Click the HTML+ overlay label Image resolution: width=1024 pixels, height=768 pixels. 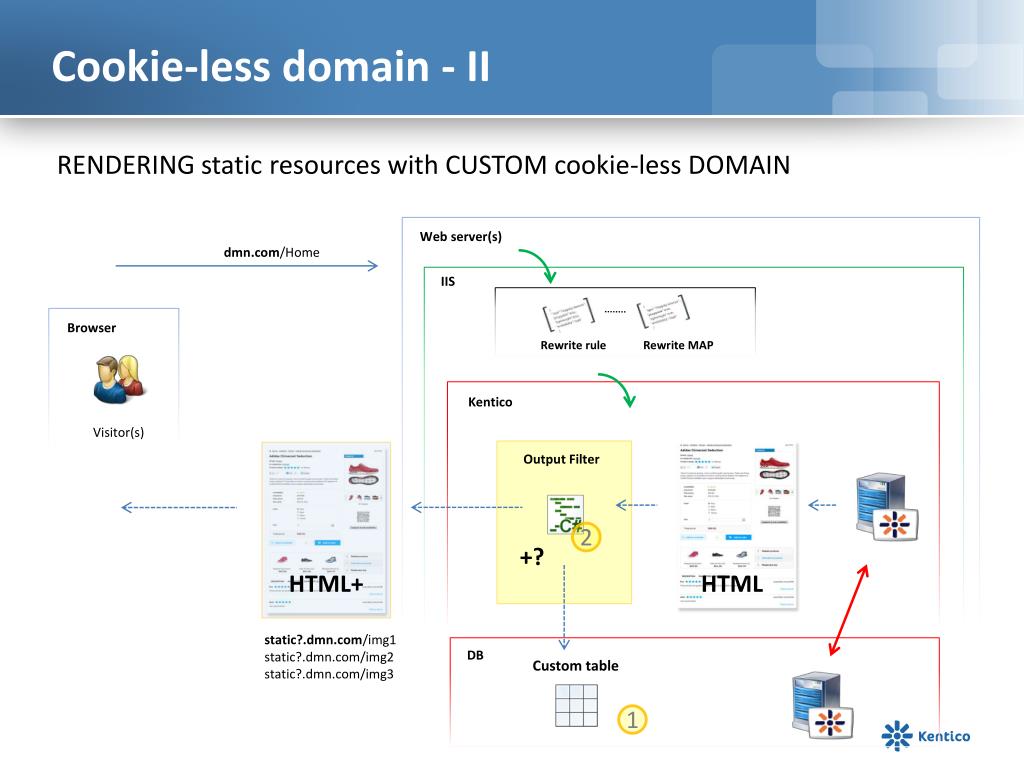pyautogui.click(x=326, y=584)
